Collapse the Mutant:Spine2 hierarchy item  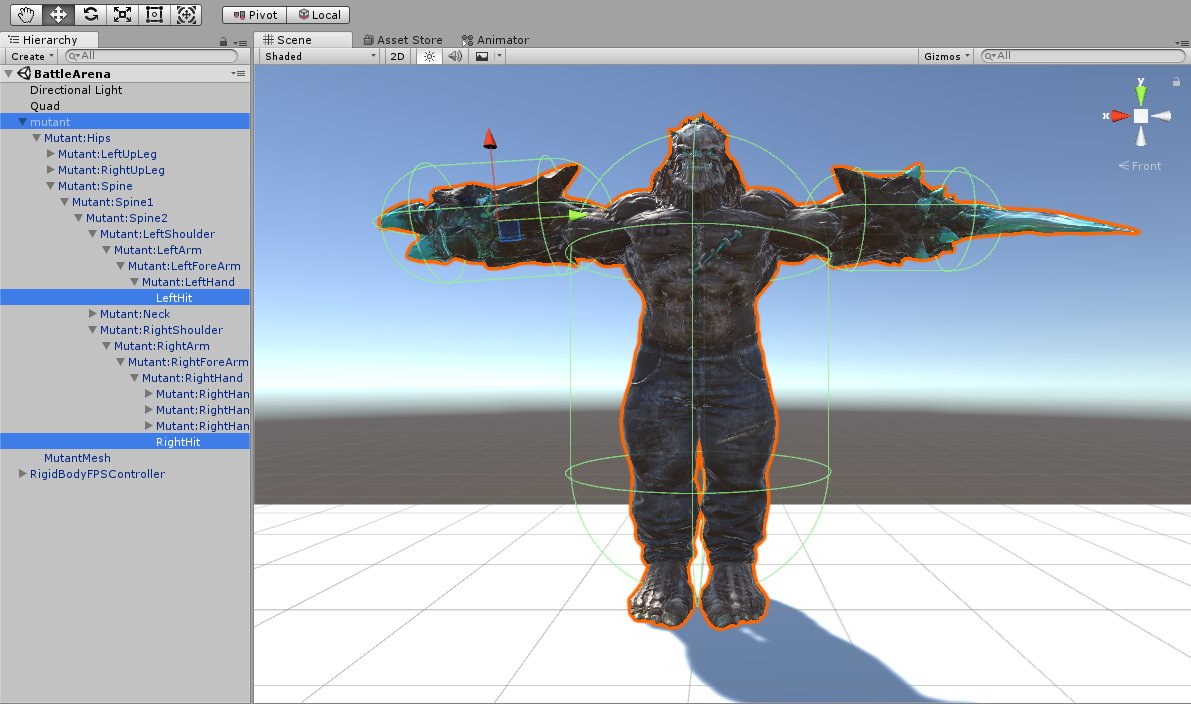[x=78, y=217]
